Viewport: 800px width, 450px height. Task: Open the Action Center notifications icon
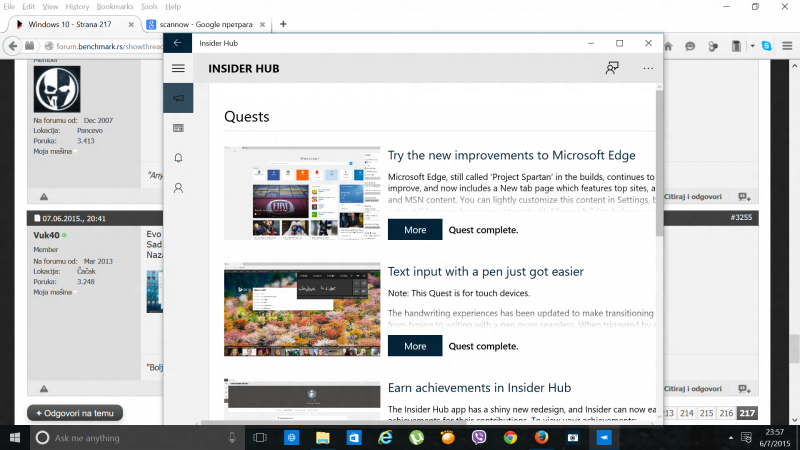[746, 438]
